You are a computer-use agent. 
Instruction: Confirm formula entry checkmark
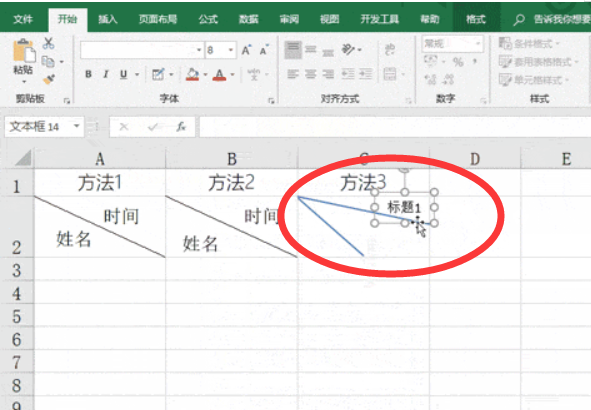(x=153, y=127)
